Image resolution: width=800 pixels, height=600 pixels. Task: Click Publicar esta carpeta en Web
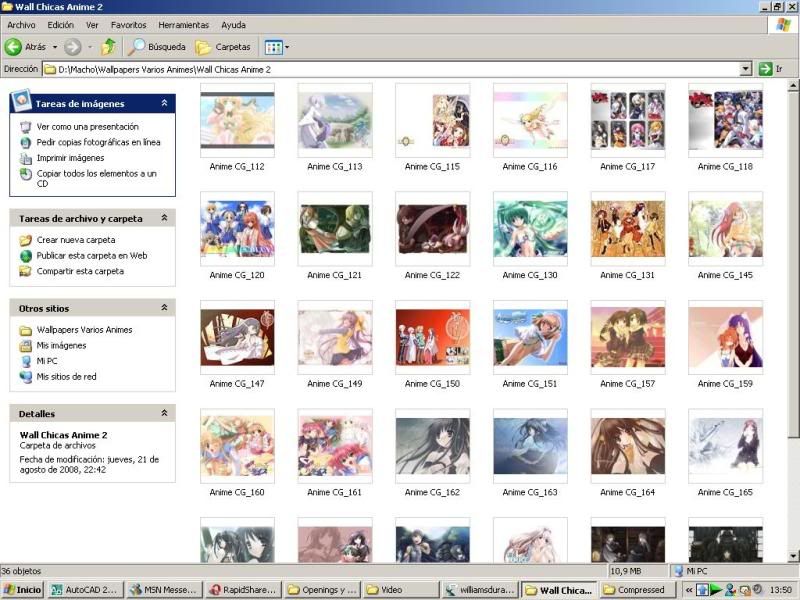[92, 256]
